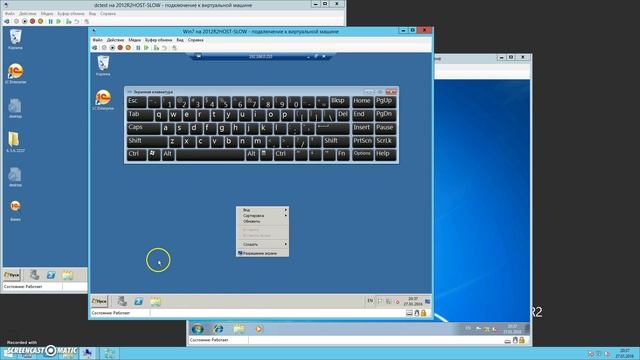
Task: Click clock in Win7 VM system tray
Action: pyautogui.click(x=413, y=301)
